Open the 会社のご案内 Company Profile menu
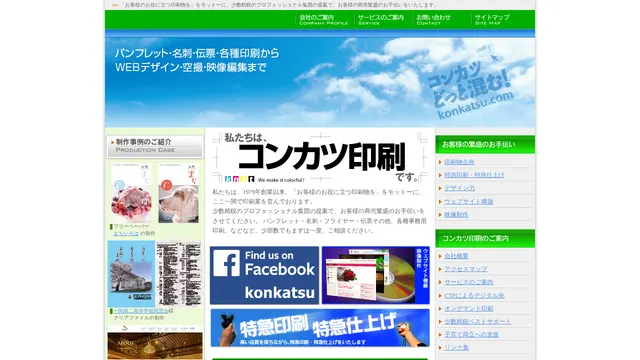Image resolution: width=640 pixels, height=360 pixels. pyautogui.click(x=323, y=20)
